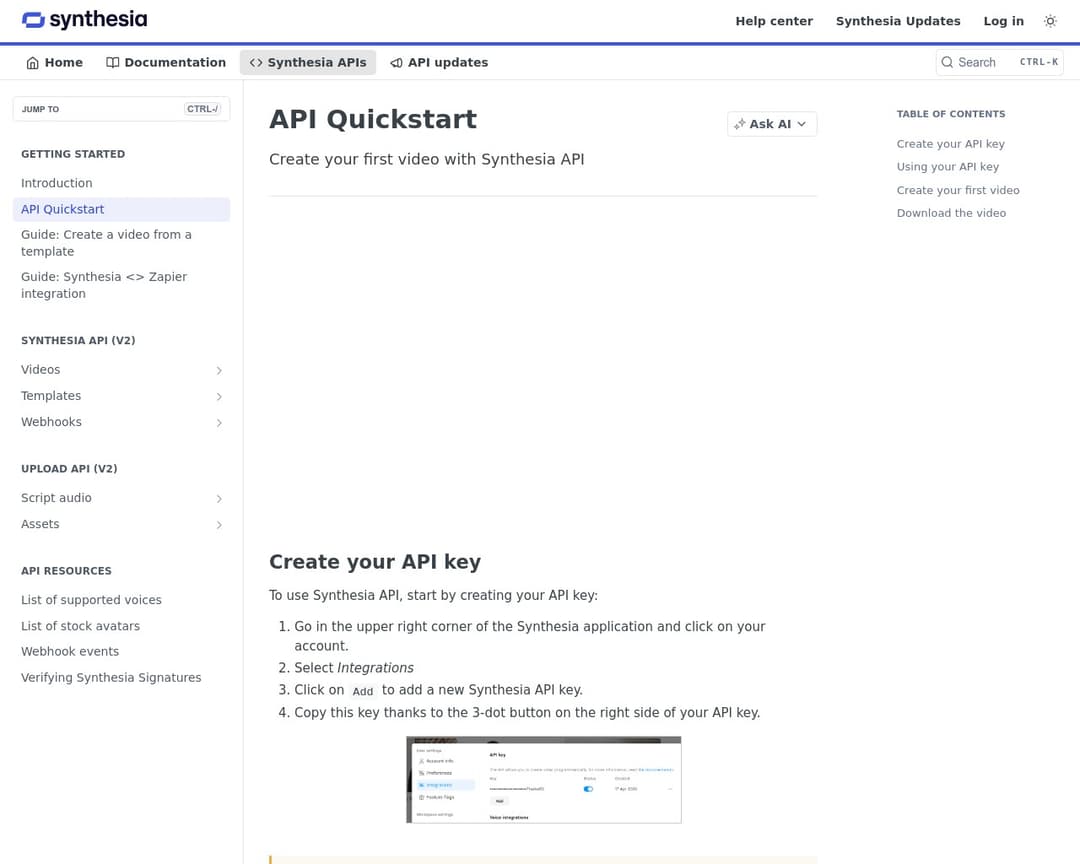Open the Ask AI dropdown
Viewport: 1080px width, 864px height.
tap(771, 124)
